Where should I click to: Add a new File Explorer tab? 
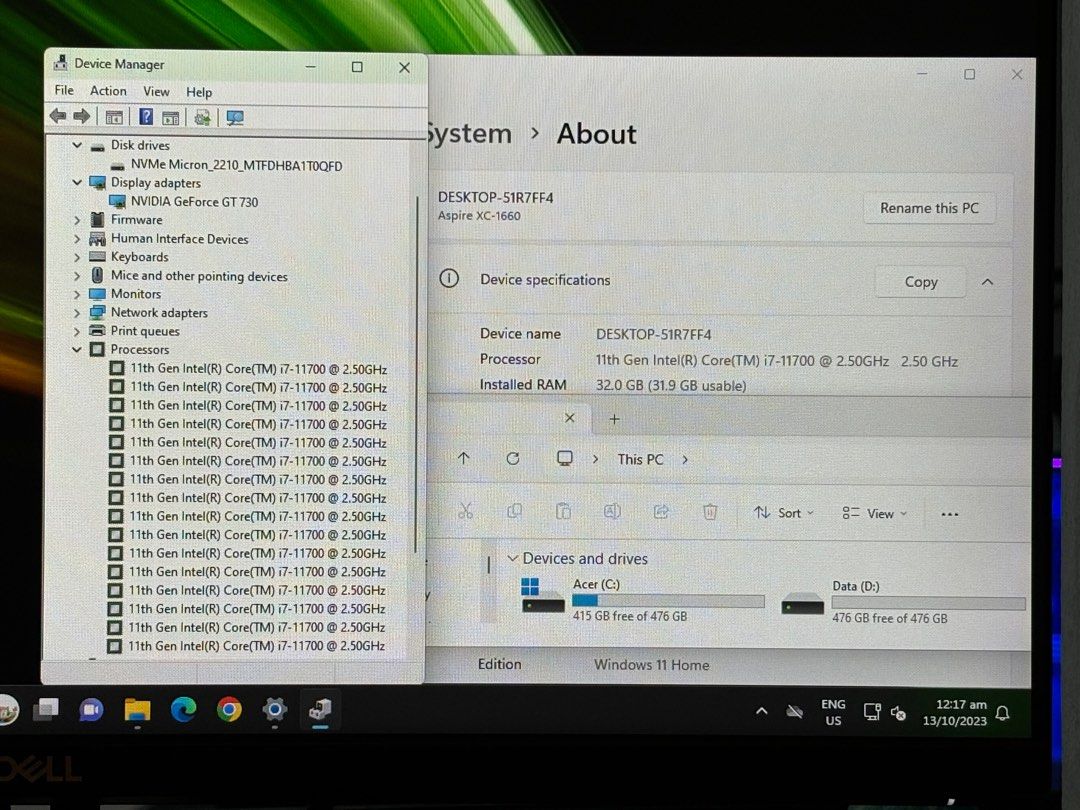coord(614,419)
